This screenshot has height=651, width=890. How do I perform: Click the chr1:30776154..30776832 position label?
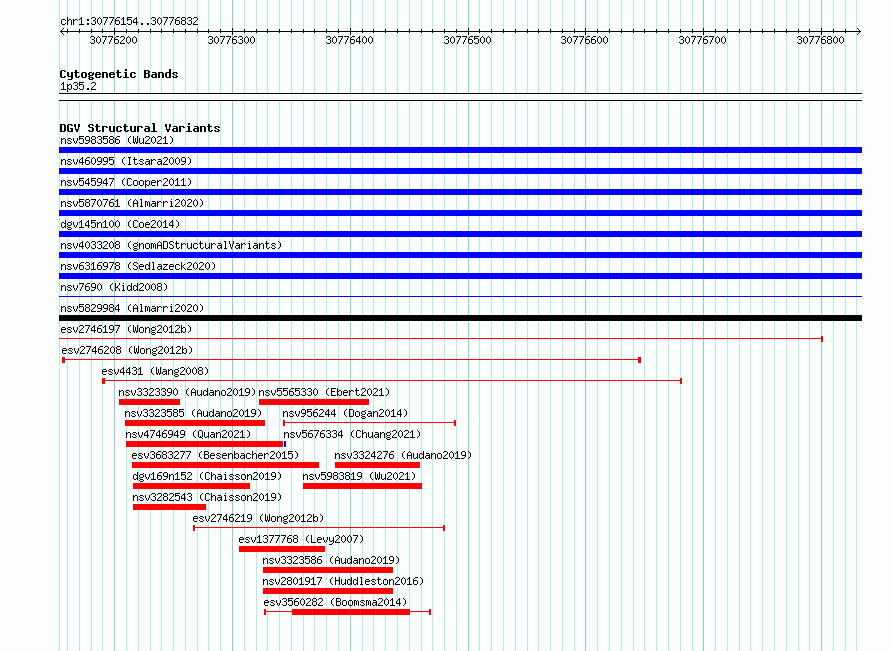point(129,21)
